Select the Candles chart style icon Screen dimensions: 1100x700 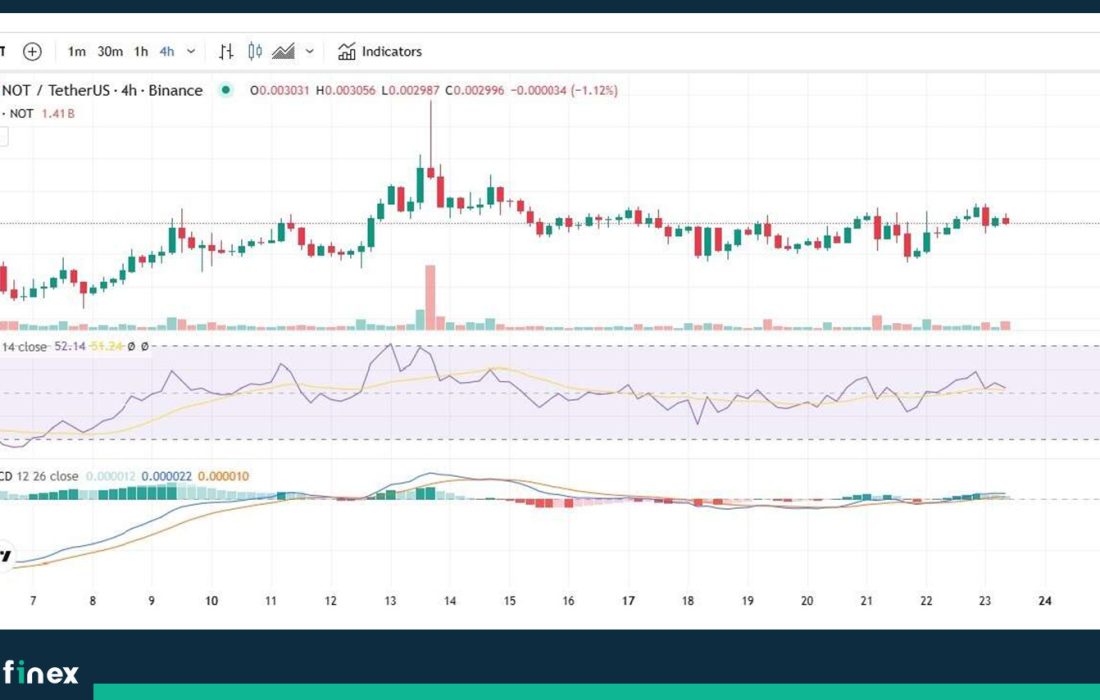[254, 51]
